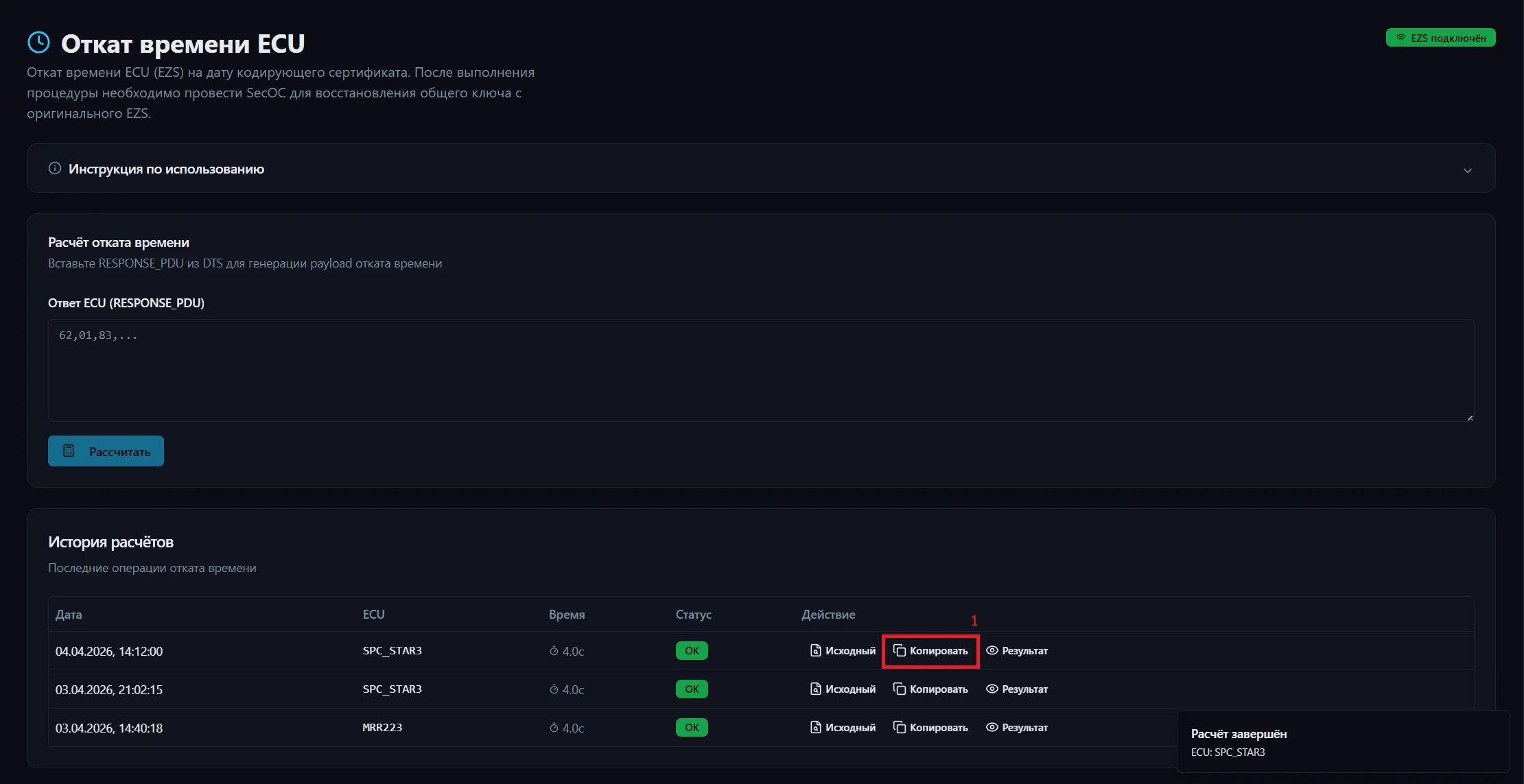The height and width of the screenshot is (784, 1524).
Task: Select the date cell 03.04.2026, 21:02:15
Action: [x=109, y=690]
